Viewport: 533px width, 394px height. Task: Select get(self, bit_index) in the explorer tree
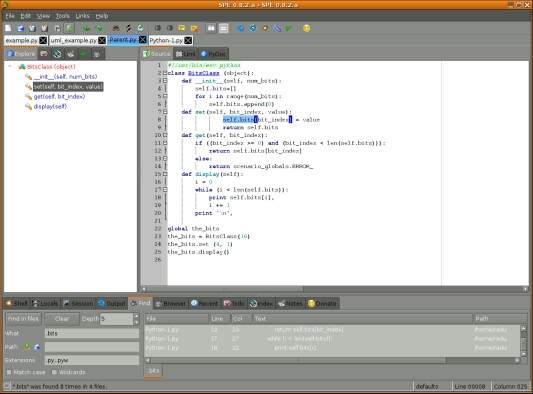(x=59, y=97)
